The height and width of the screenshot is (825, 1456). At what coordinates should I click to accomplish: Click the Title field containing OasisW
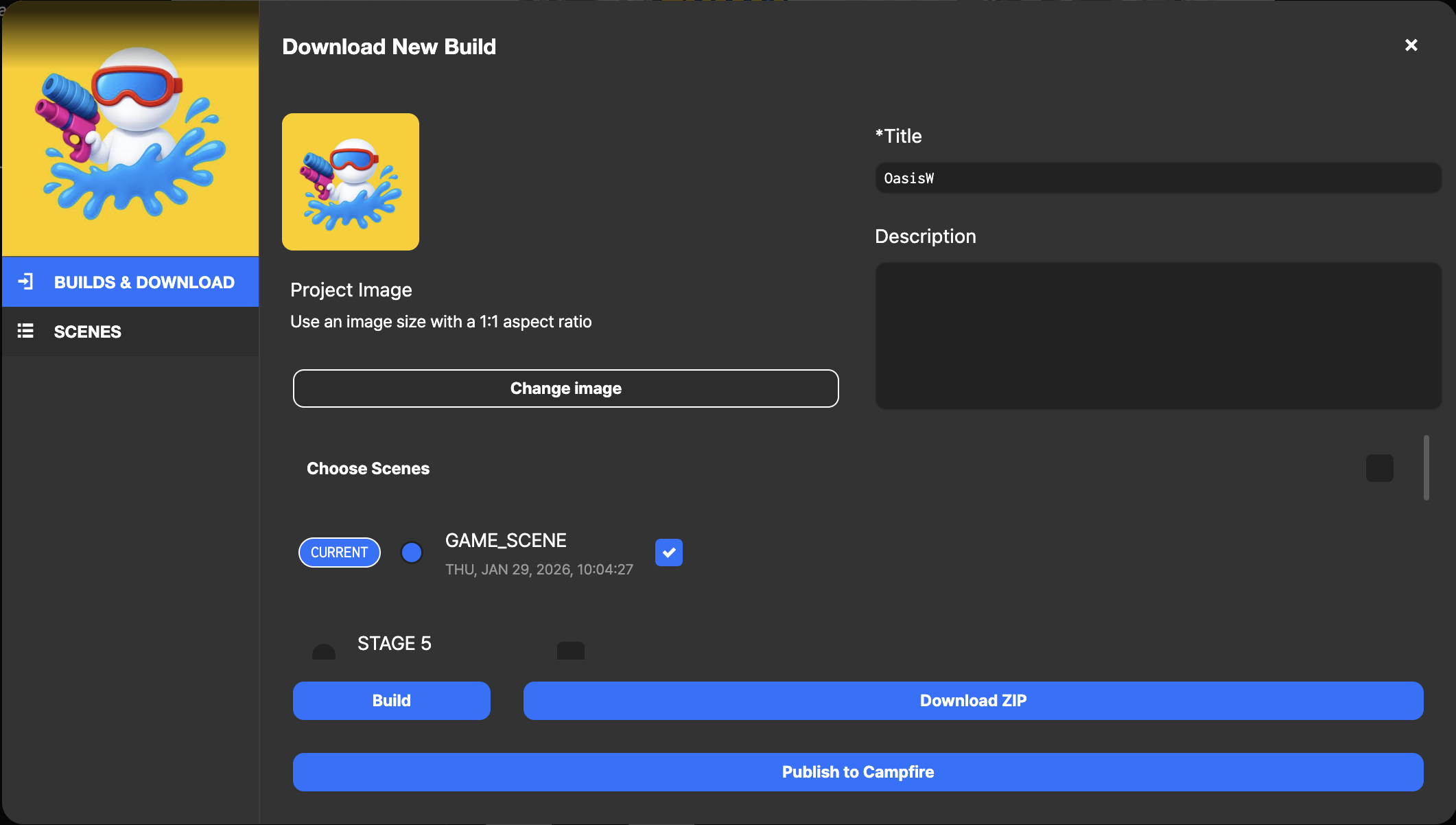click(1158, 178)
